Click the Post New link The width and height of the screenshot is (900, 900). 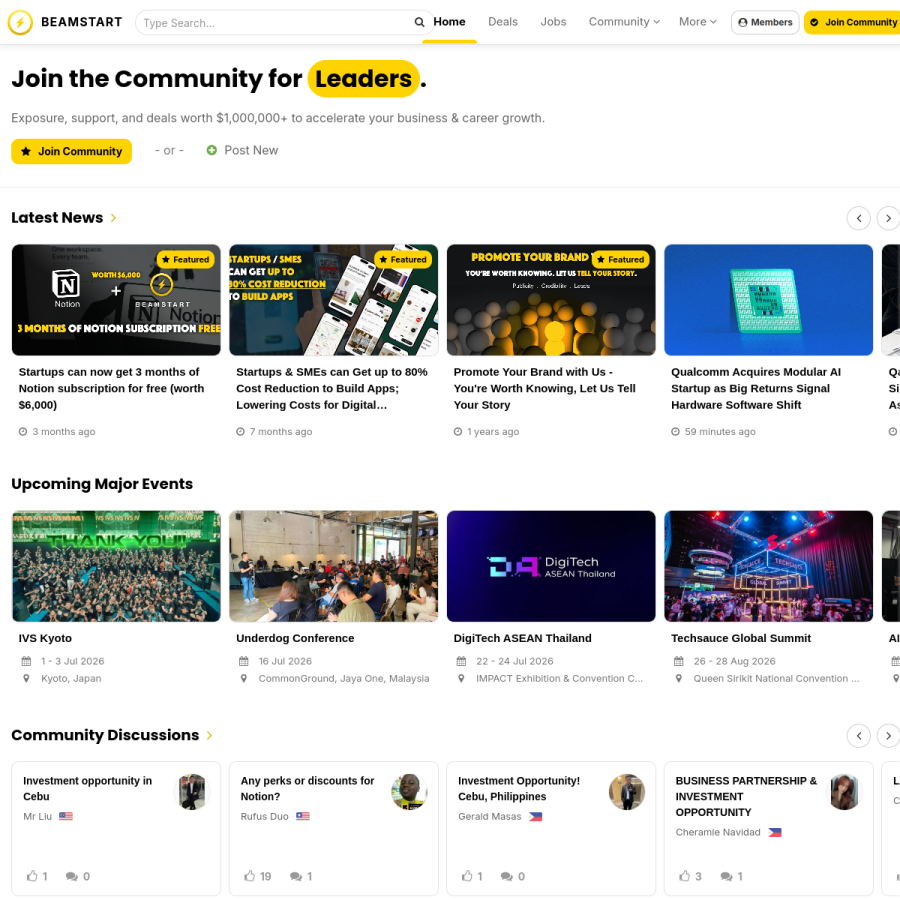pos(251,150)
